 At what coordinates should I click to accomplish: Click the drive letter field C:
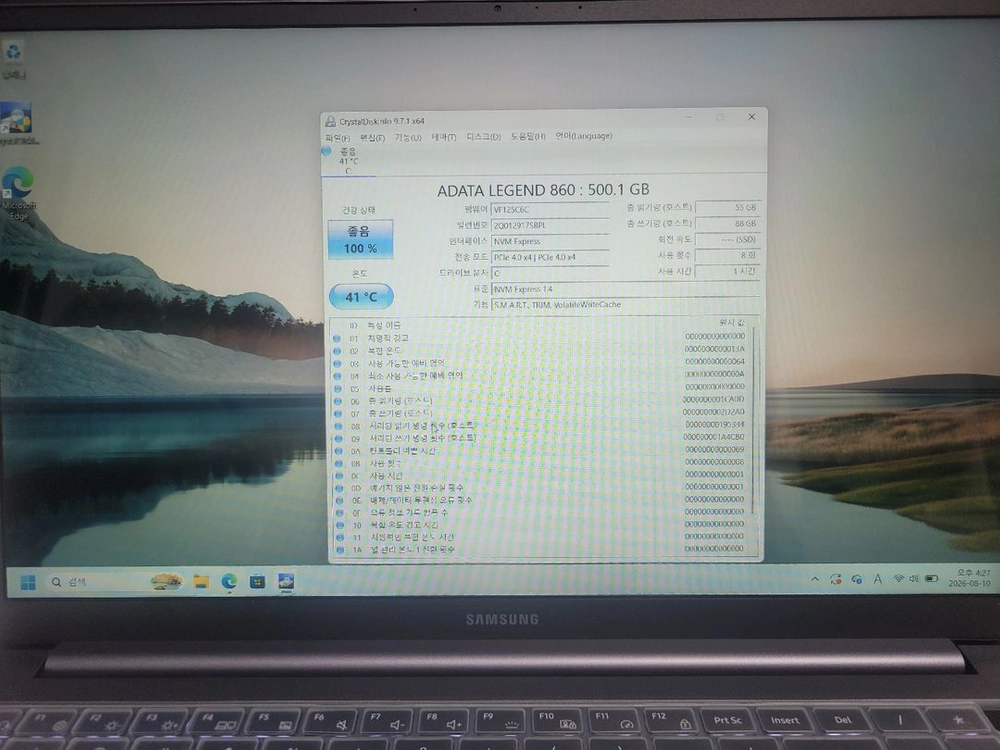(550, 273)
